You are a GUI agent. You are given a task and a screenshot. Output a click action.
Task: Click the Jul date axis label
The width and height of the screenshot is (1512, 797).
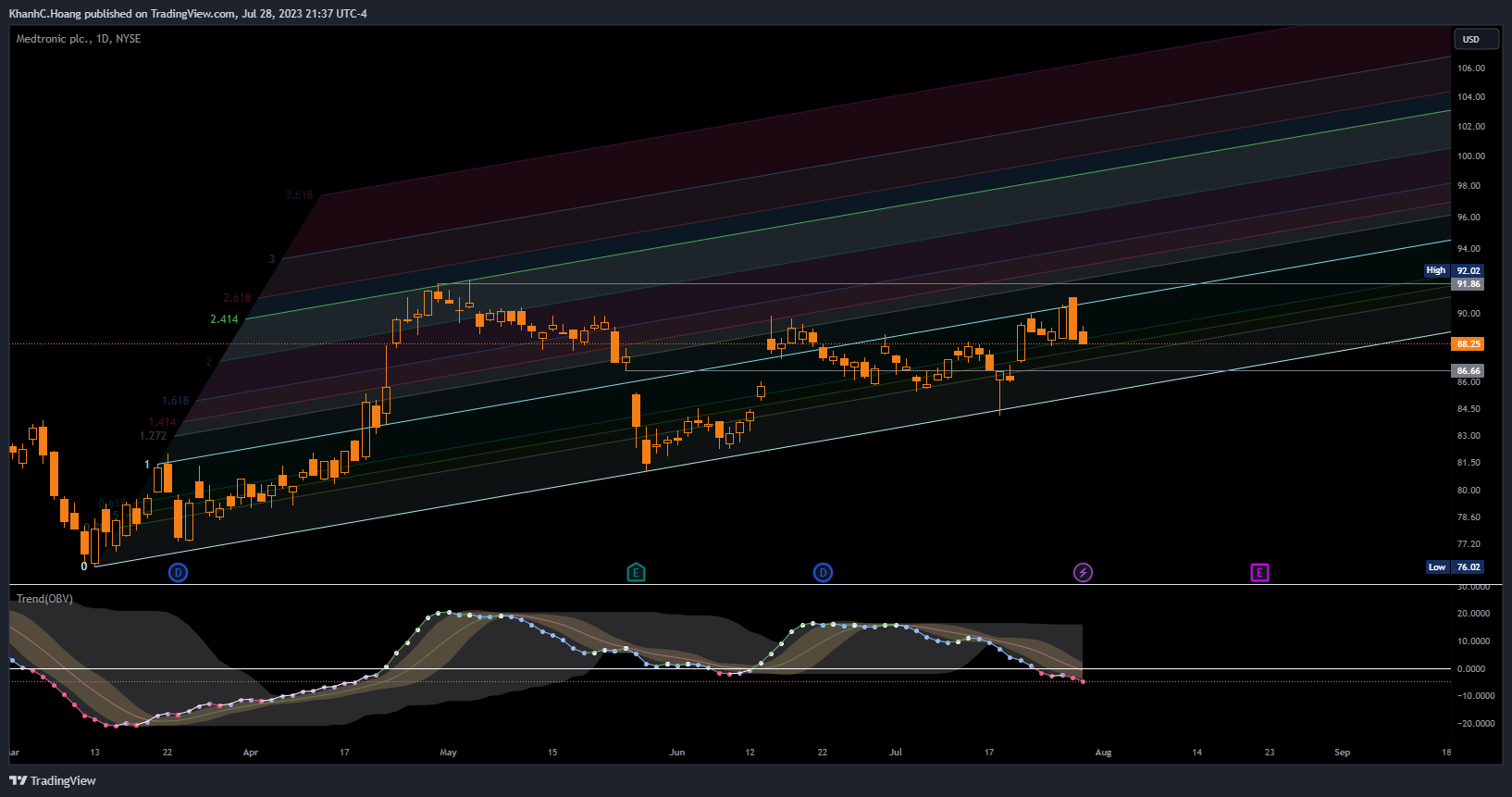point(896,753)
